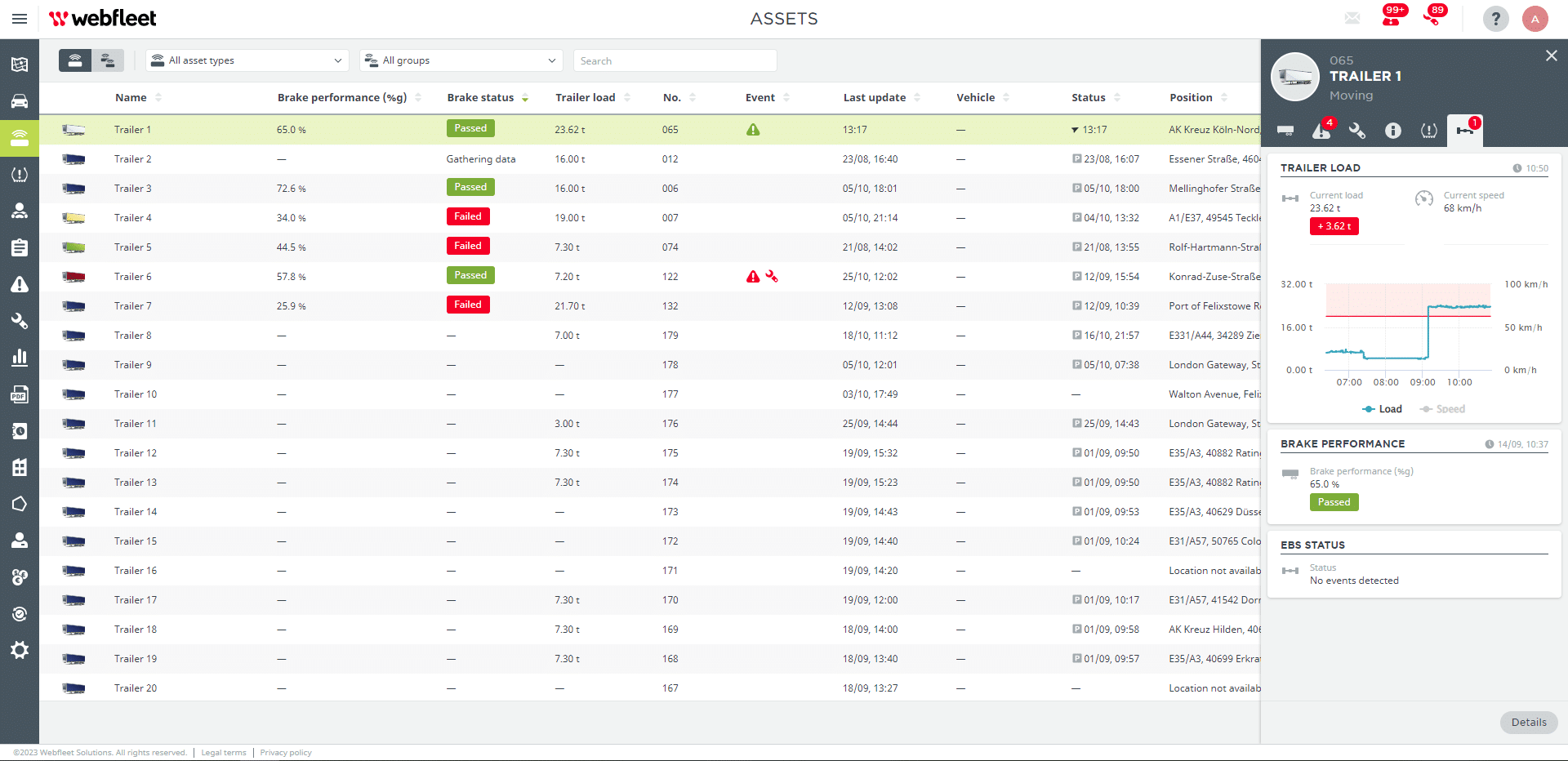1568x761 pixels.
Task: Open the maintenance wrench tab in the Trailer 1 panel
Action: point(1357,131)
